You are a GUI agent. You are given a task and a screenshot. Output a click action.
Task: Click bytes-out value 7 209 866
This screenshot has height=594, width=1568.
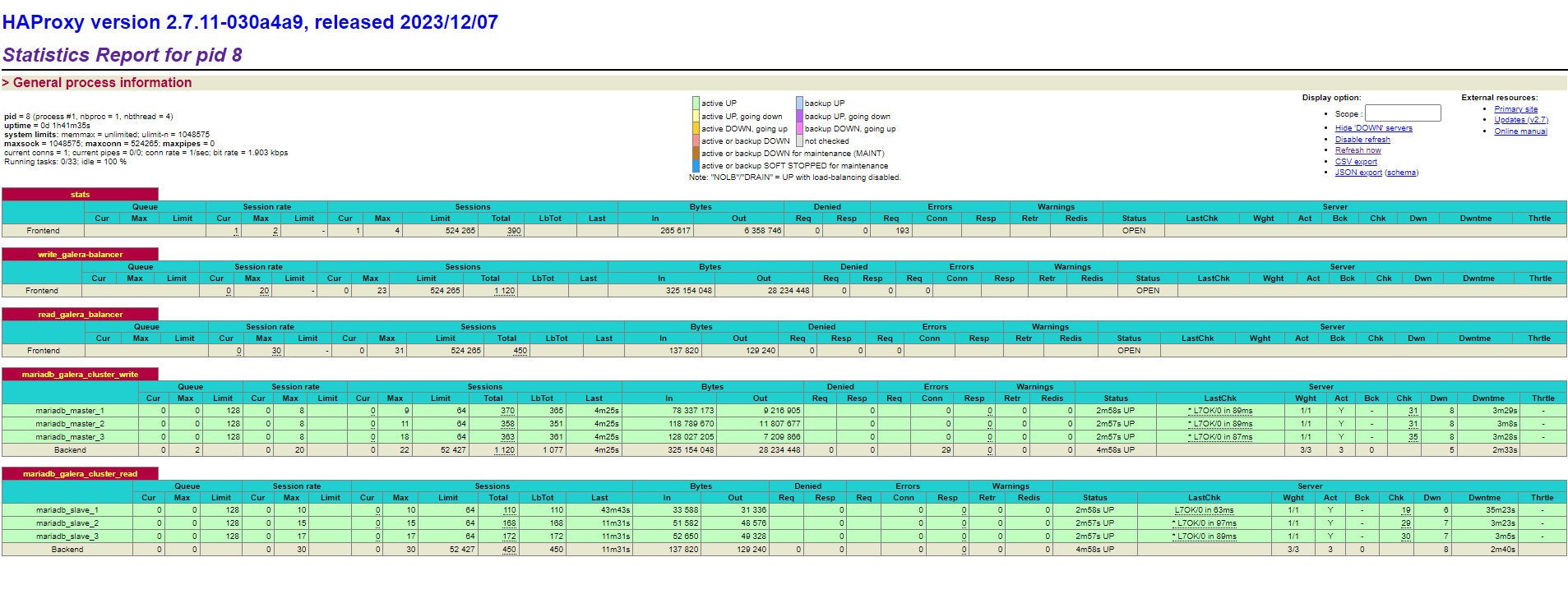(x=782, y=437)
